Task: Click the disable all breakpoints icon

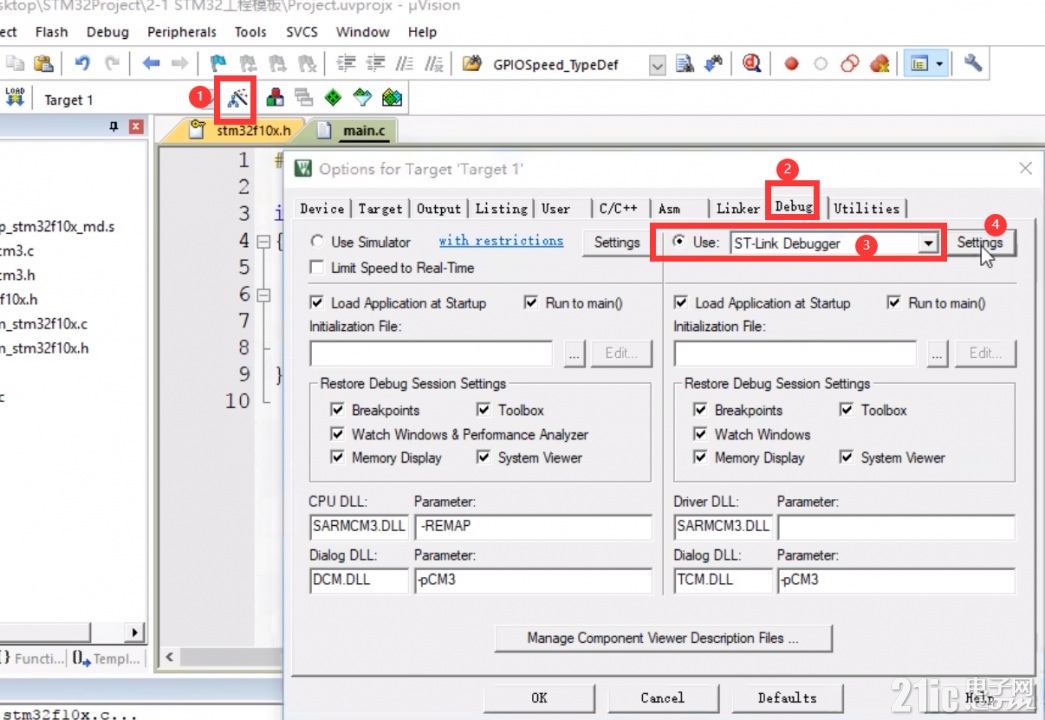Action: tap(850, 64)
